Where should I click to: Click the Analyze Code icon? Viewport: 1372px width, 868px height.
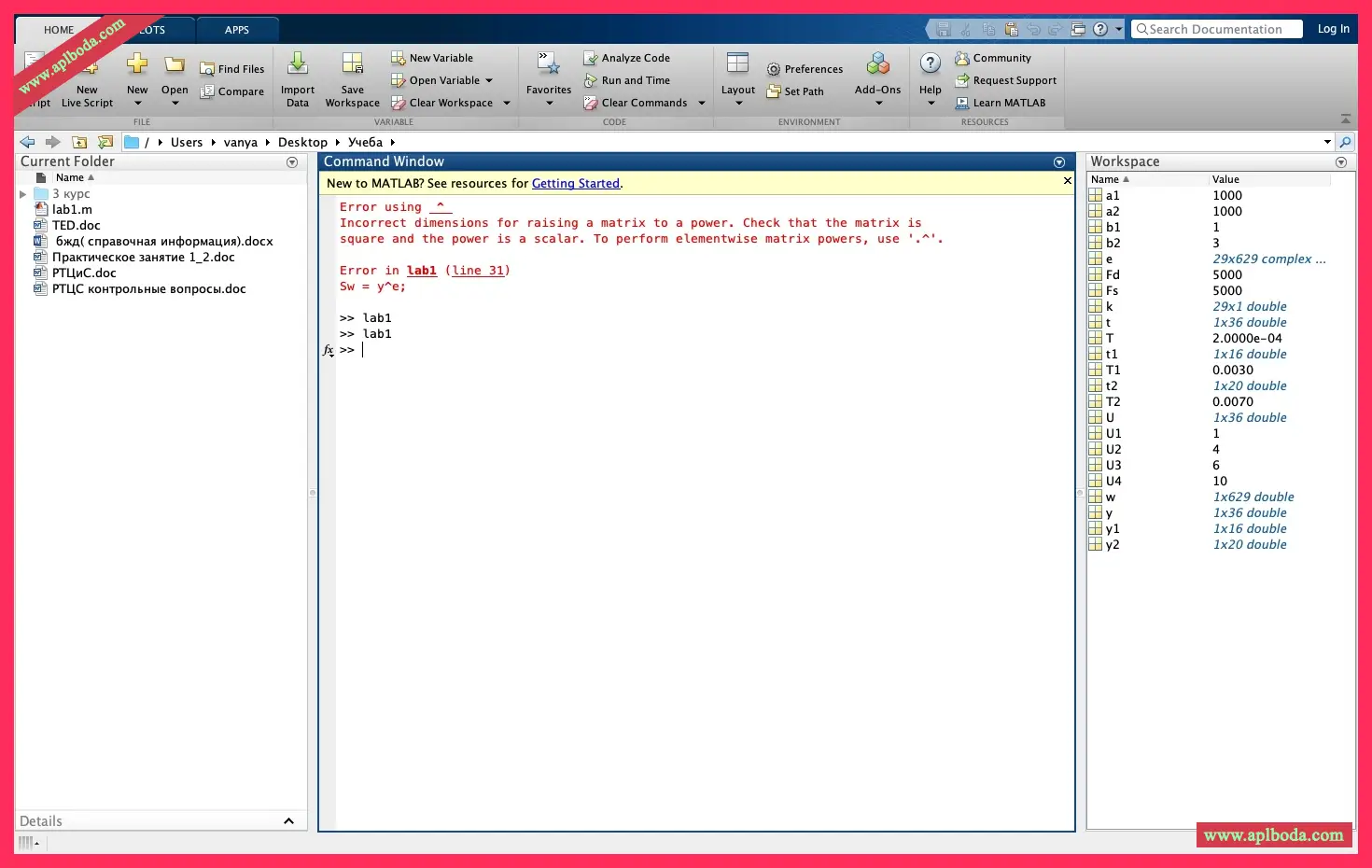pyautogui.click(x=591, y=58)
